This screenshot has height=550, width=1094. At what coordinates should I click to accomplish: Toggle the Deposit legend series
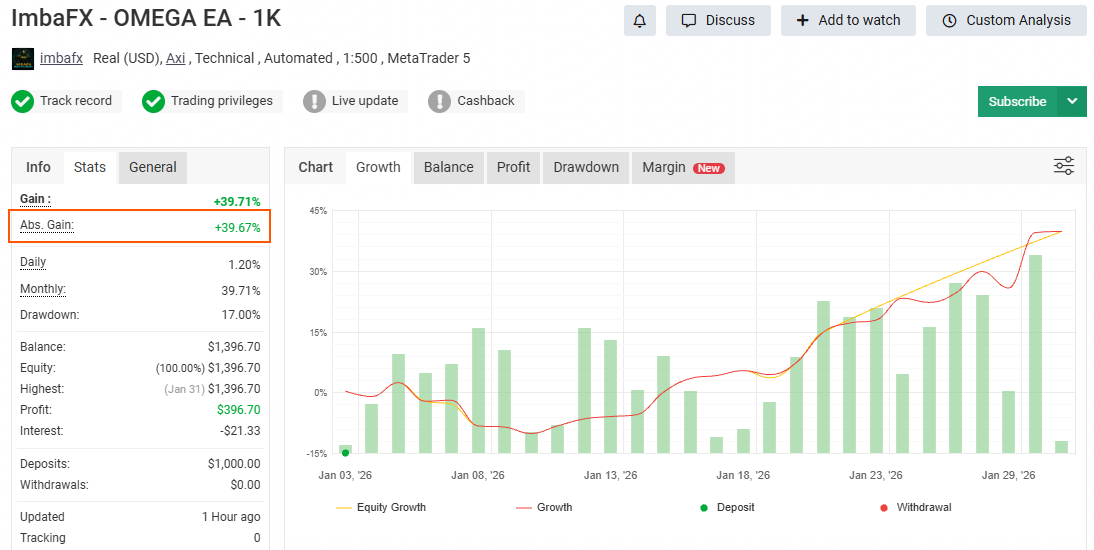pos(728,507)
